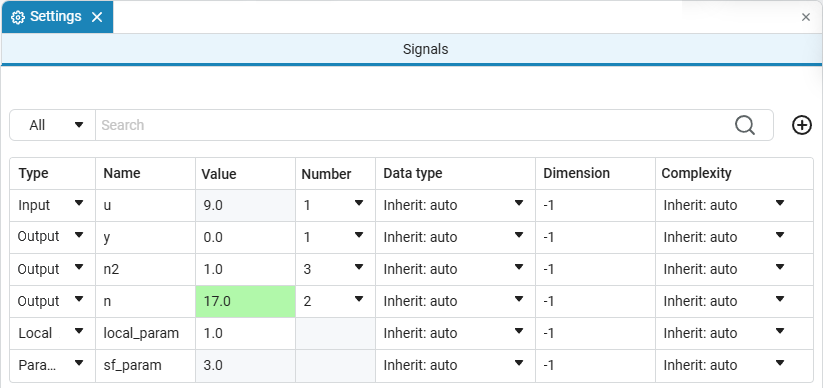823x388 pixels.
Task: Click name cell sf_param
Action: tap(146, 365)
